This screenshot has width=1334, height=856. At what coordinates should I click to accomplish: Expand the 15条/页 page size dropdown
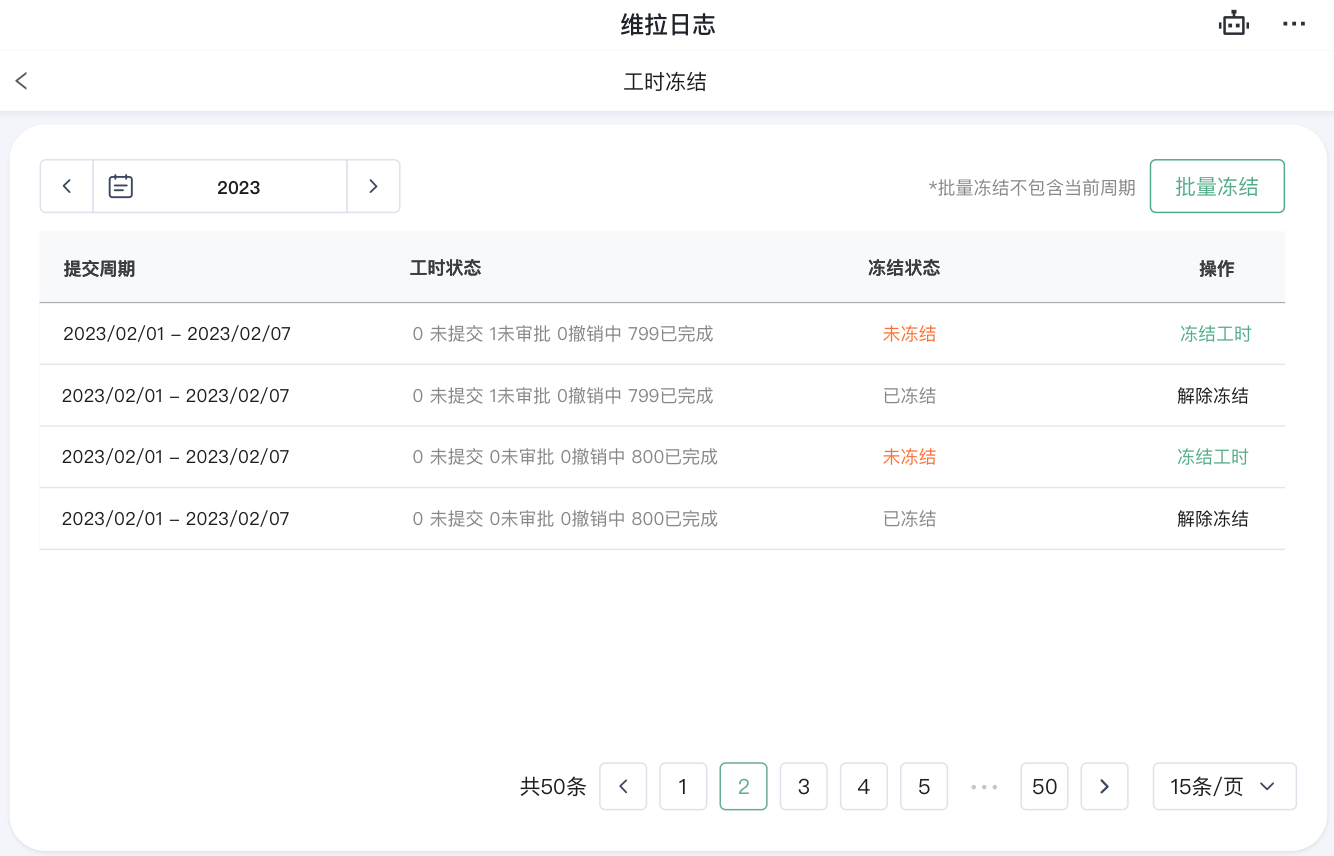point(1224,786)
